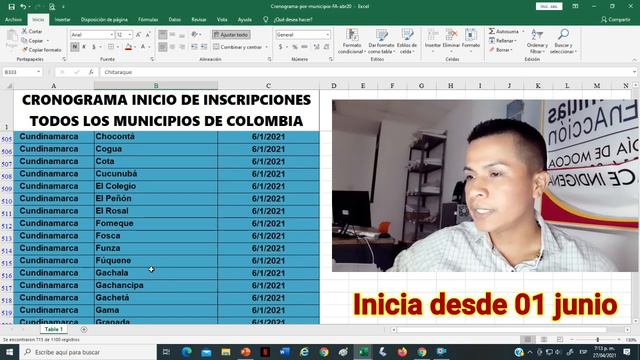640x360 pixels.
Task: Toggle Underline (S) formatting
Action: tap(93, 47)
